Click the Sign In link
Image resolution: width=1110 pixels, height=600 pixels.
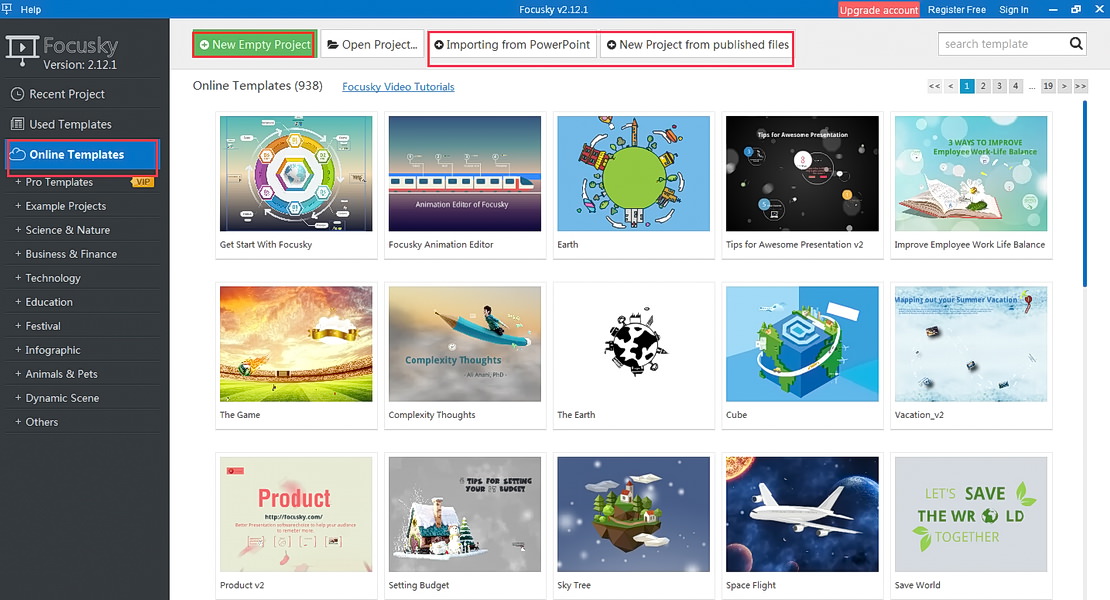[1014, 10]
